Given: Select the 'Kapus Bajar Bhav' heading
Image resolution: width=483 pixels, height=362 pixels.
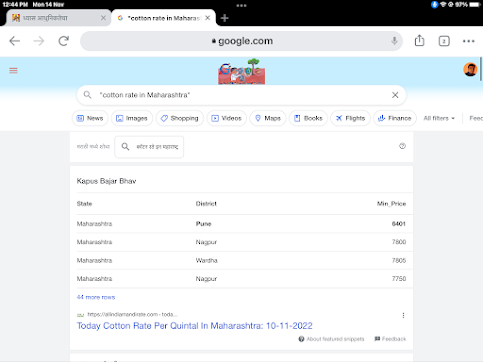Looking at the screenshot, I should [x=106, y=181].
